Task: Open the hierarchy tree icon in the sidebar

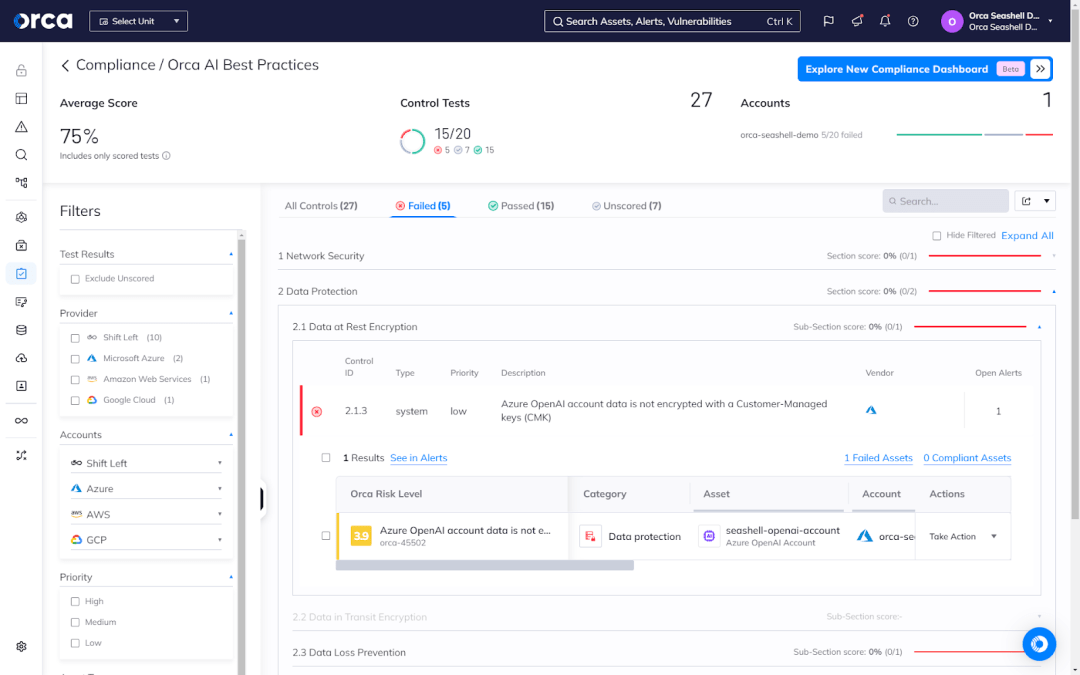Action: tap(21, 183)
